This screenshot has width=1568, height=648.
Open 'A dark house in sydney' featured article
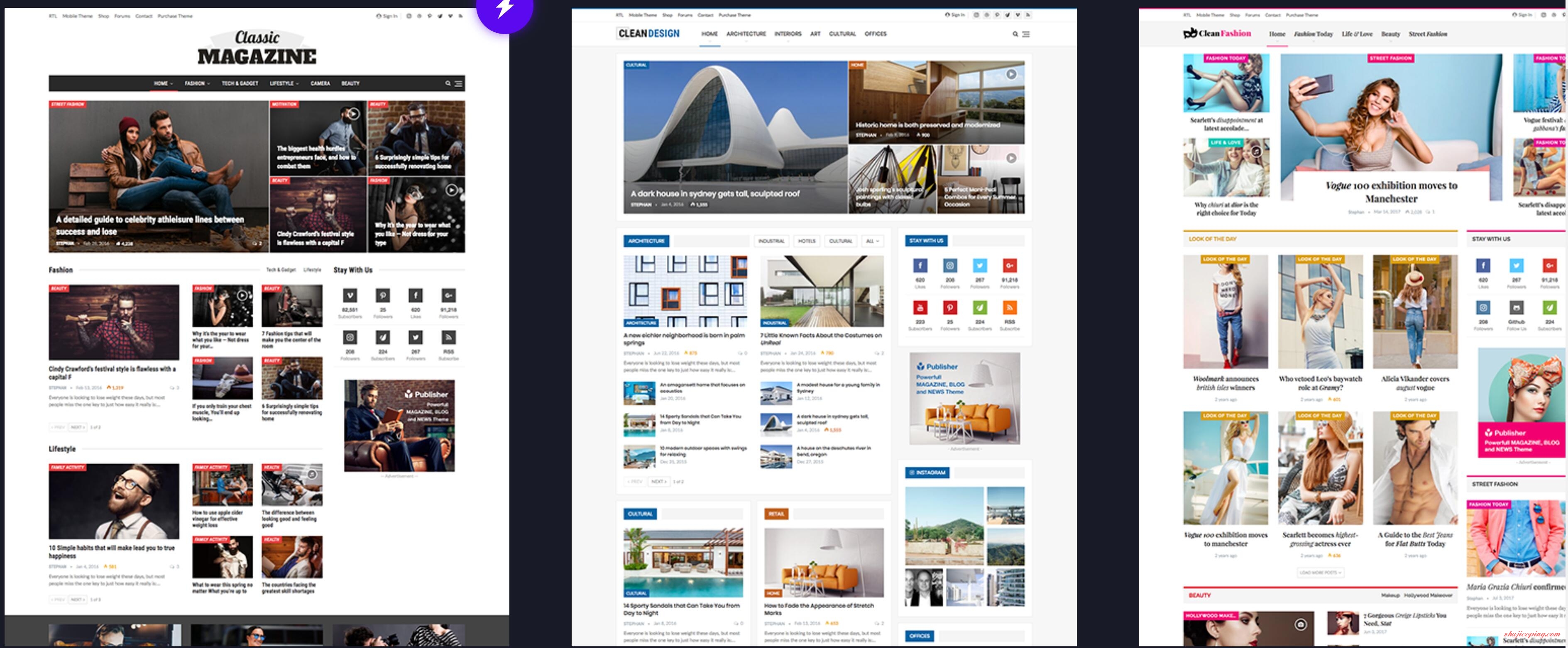(x=735, y=137)
